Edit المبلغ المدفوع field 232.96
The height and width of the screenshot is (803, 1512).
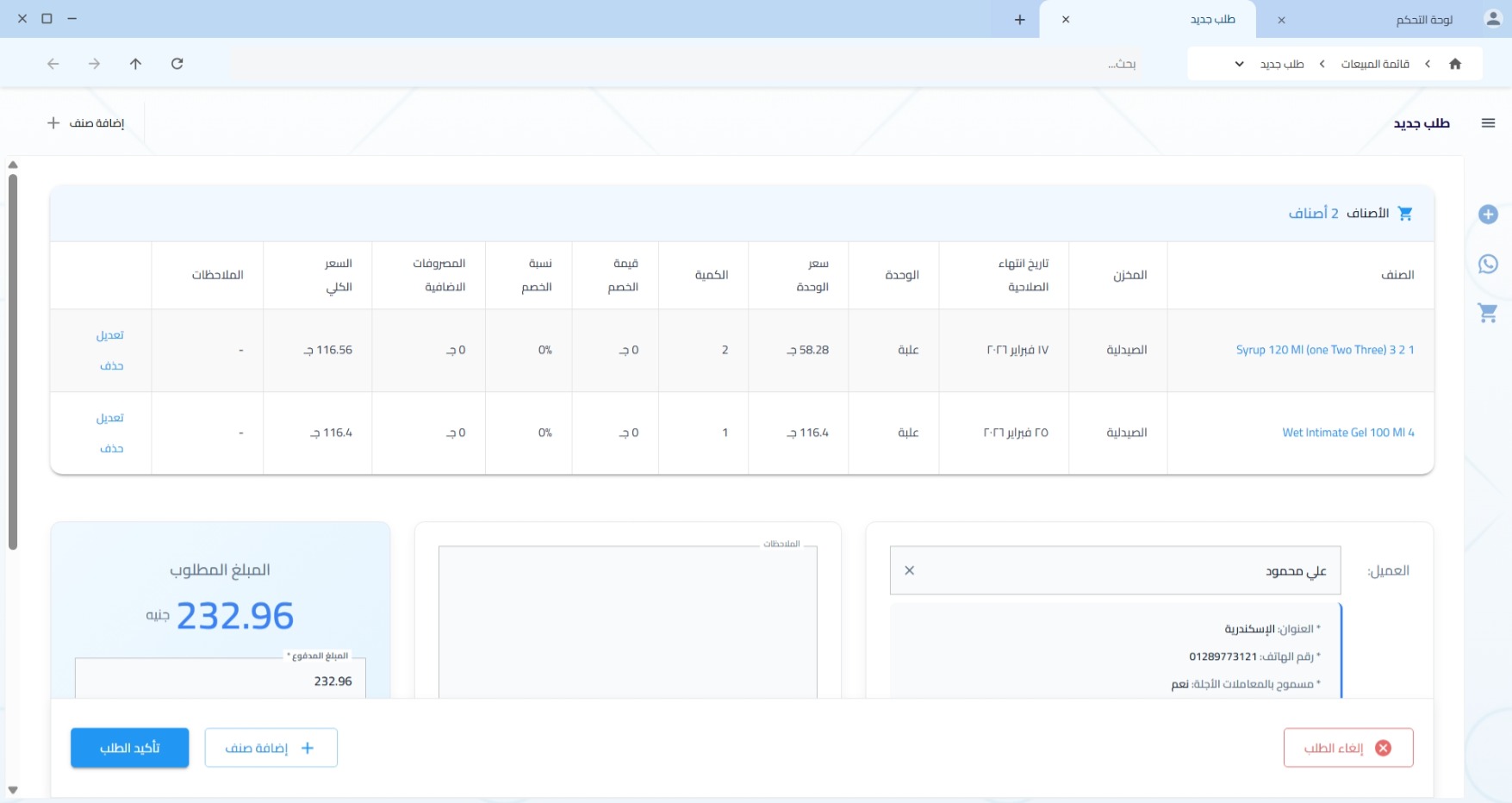click(221, 679)
